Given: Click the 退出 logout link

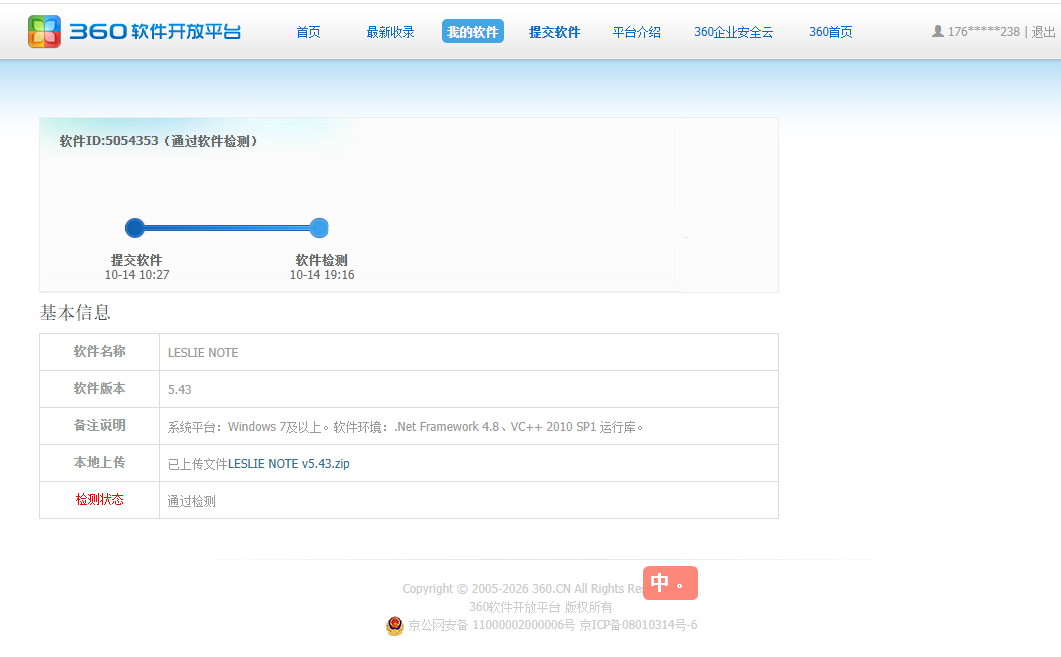Looking at the screenshot, I should [1043, 32].
